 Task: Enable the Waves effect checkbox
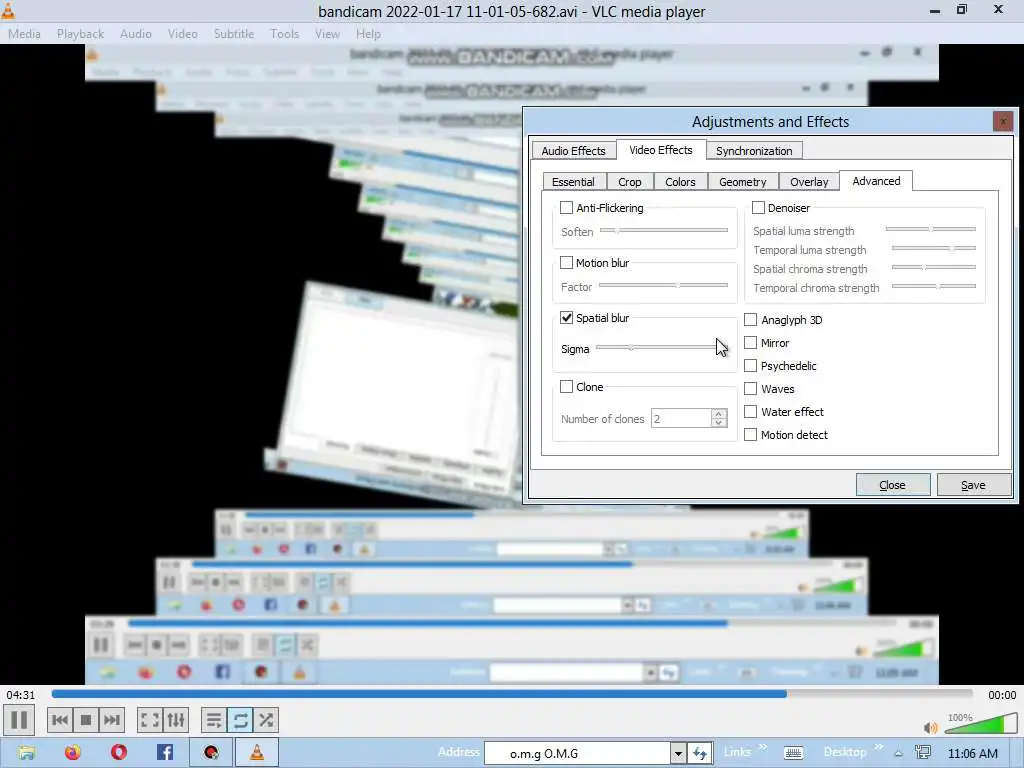(x=750, y=389)
